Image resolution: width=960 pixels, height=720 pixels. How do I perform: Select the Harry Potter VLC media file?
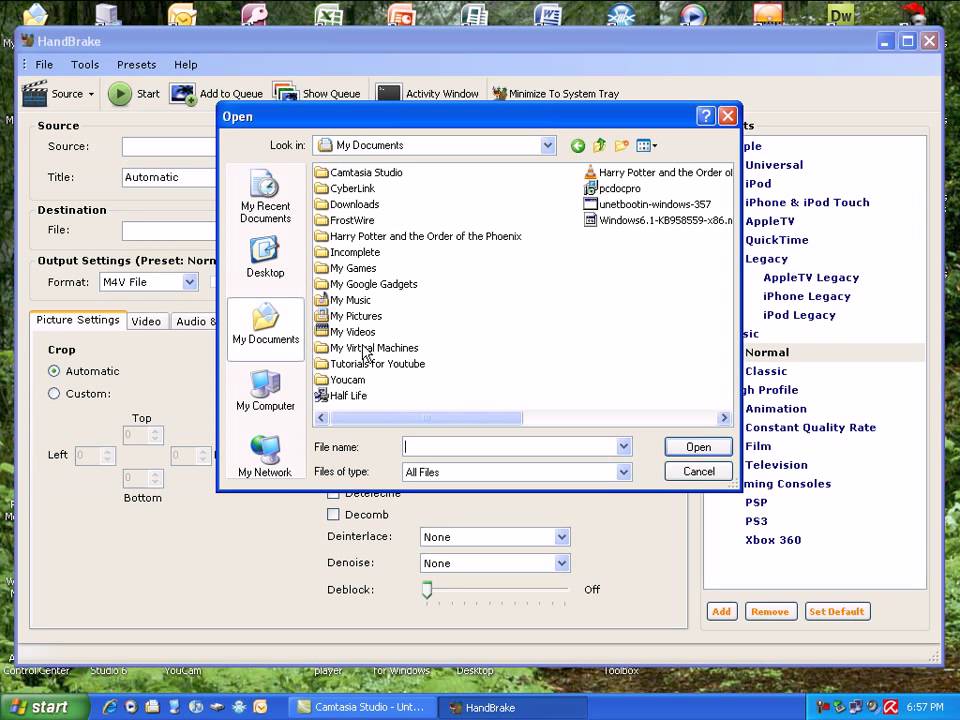pyautogui.click(x=658, y=173)
